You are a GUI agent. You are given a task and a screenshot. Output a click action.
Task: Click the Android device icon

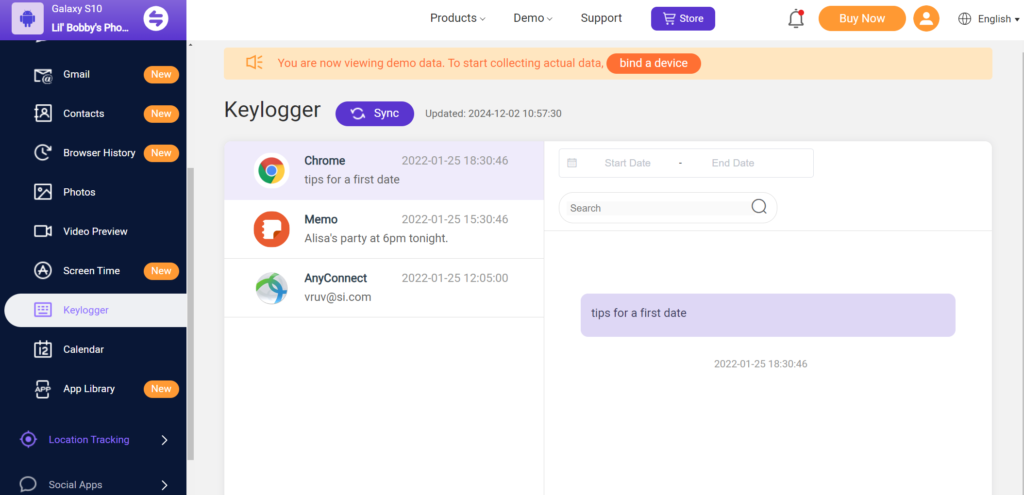pos(27,18)
